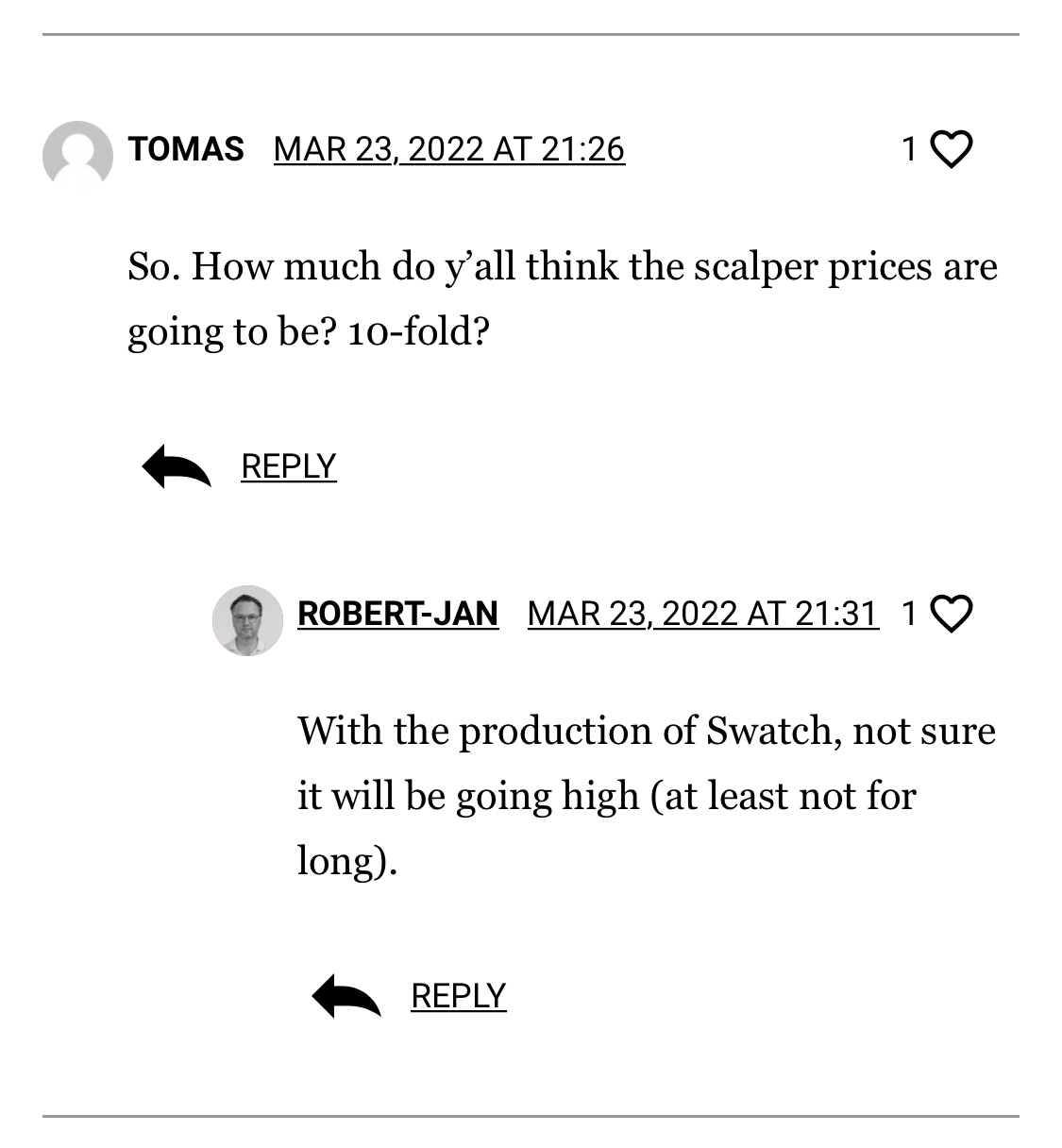
Task: Click the reply arrow under Robert-Jan's comment
Action: click(346, 996)
